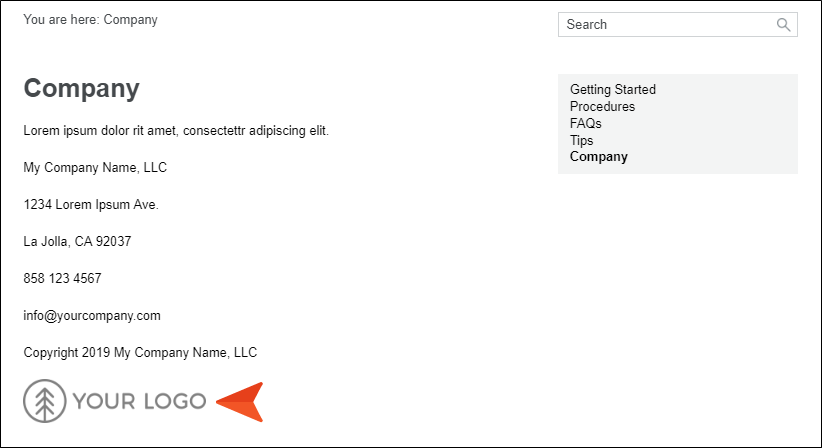This screenshot has width=822, height=448.
Task: Focus the Search input field
Action: tap(678, 25)
